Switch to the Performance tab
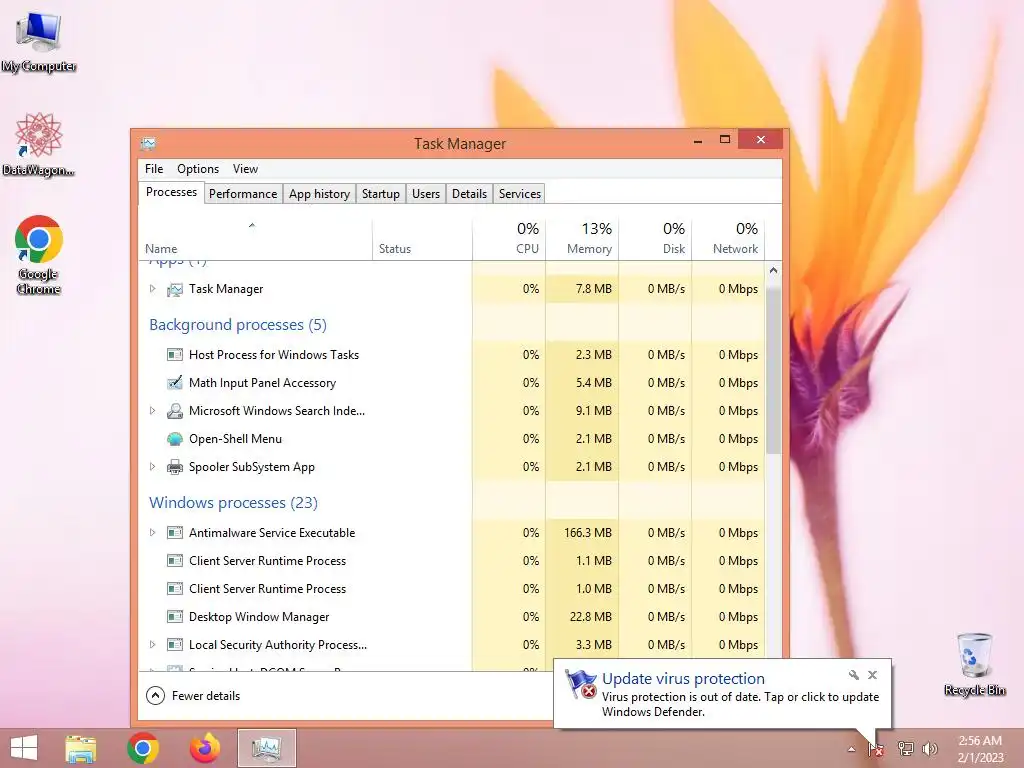 tap(243, 194)
